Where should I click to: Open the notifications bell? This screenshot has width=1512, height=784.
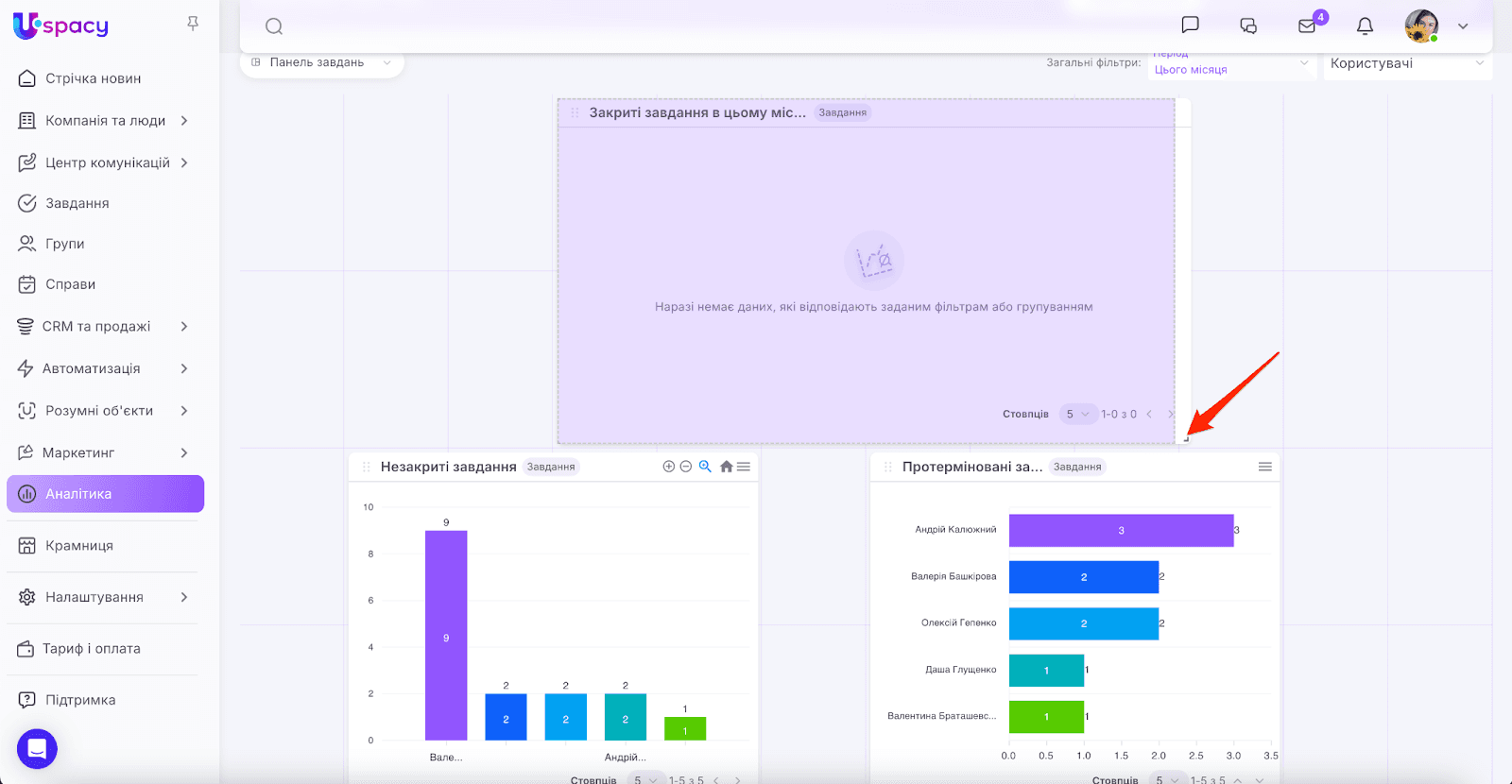(x=1365, y=26)
